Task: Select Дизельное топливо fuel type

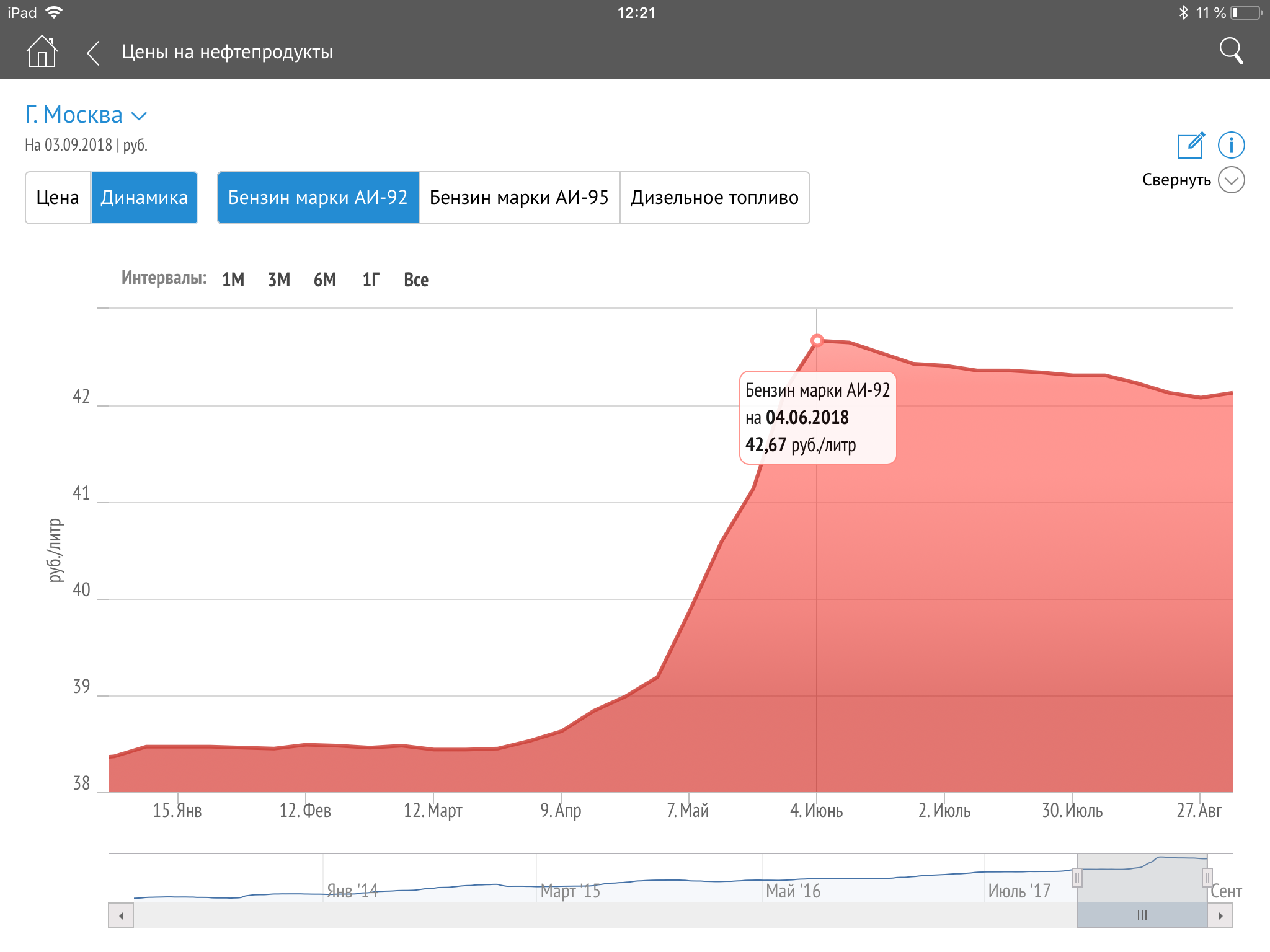Action: coord(714,198)
